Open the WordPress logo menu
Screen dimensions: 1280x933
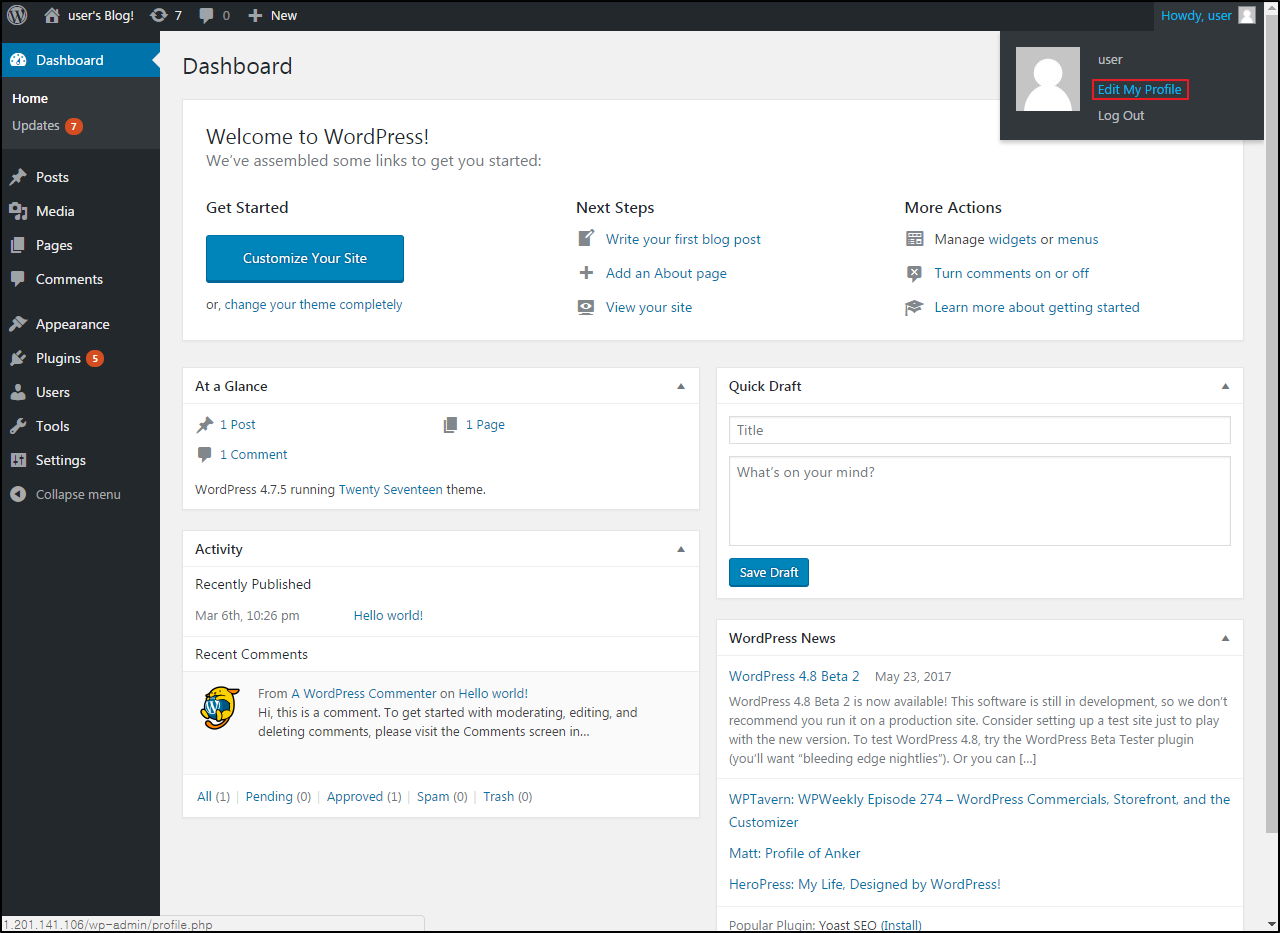coord(17,15)
